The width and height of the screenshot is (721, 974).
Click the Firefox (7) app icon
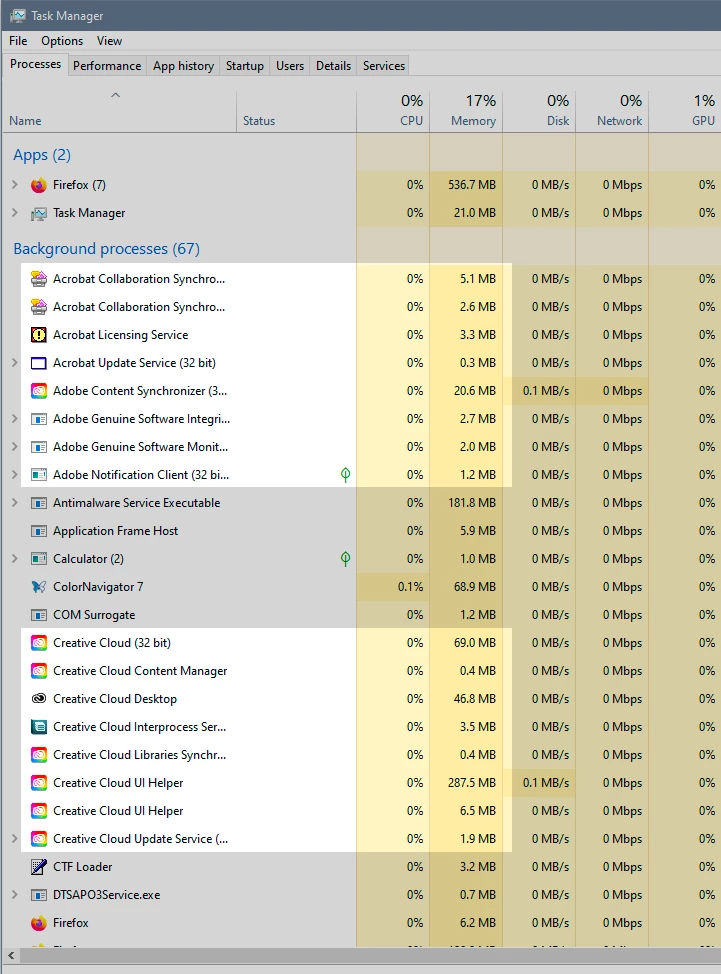click(x=39, y=185)
